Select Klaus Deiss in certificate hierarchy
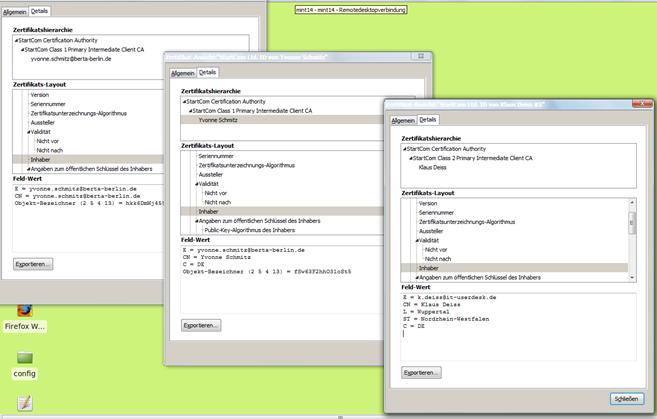 tap(432, 167)
